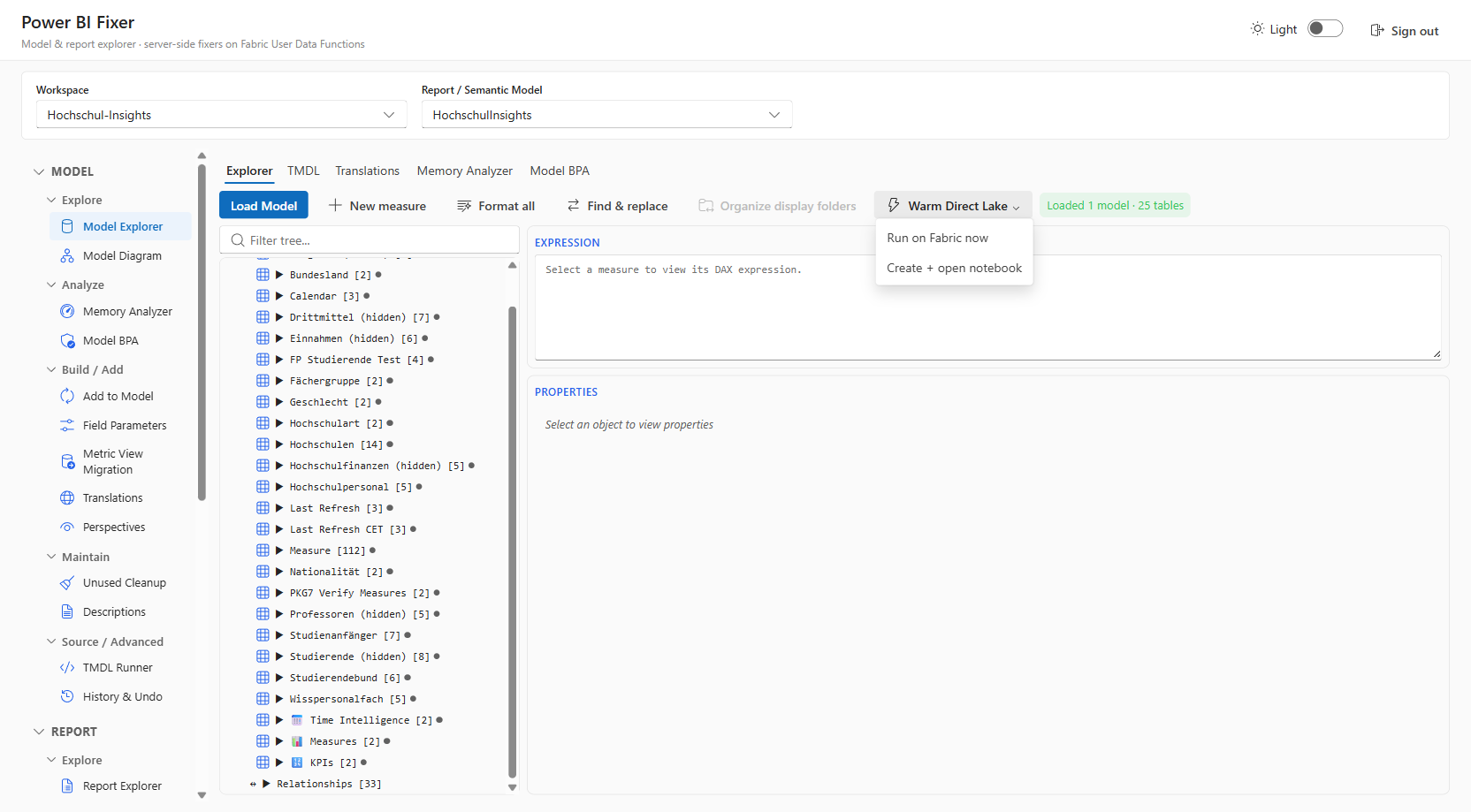Open Report Explorer icon
The width and height of the screenshot is (1471, 812).
[x=67, y=785]
